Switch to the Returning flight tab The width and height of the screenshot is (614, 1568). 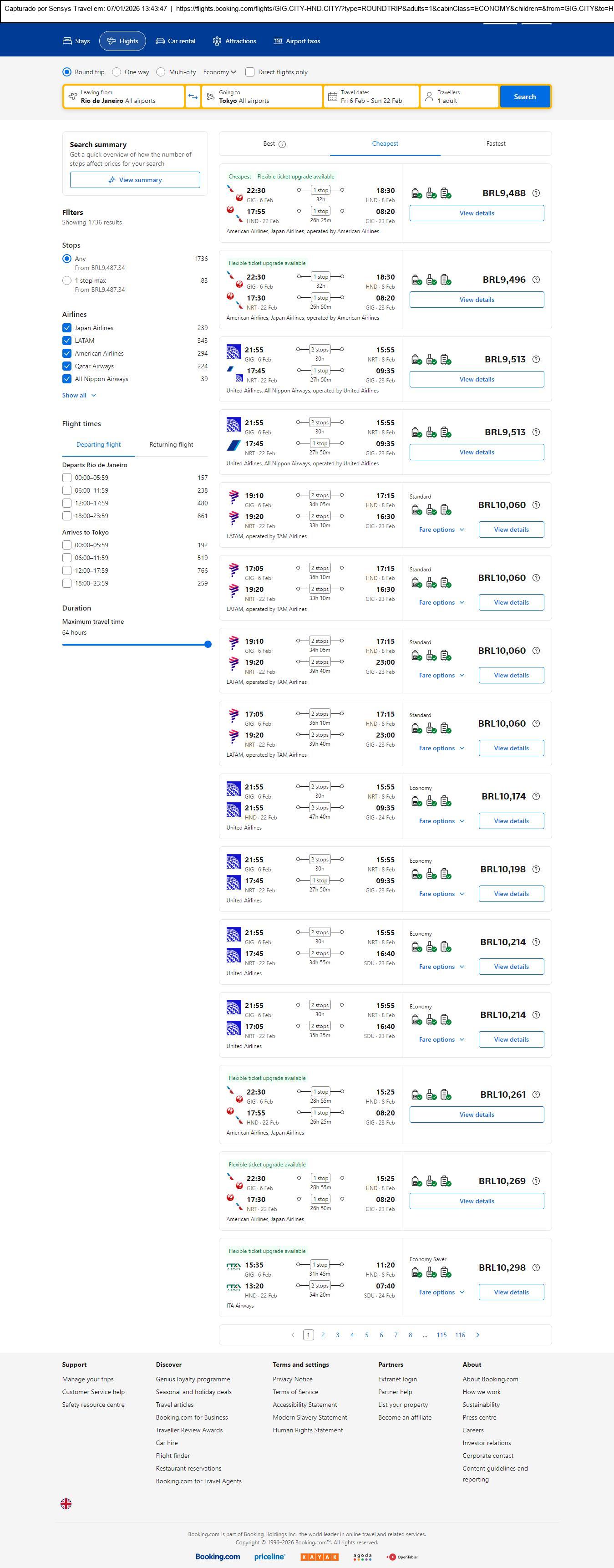[171, 444]
